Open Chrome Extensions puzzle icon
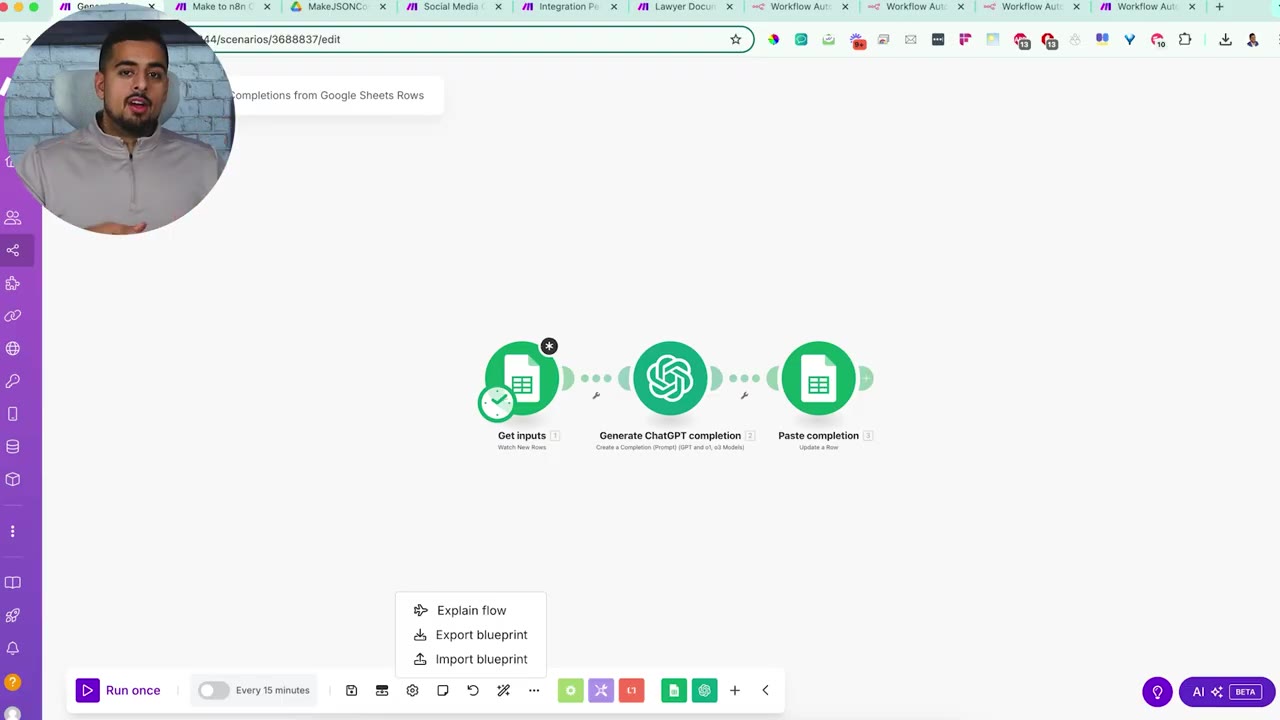Image resolution: width=1280 pixels, height=720 pixels. click(x=1185, y=40)
